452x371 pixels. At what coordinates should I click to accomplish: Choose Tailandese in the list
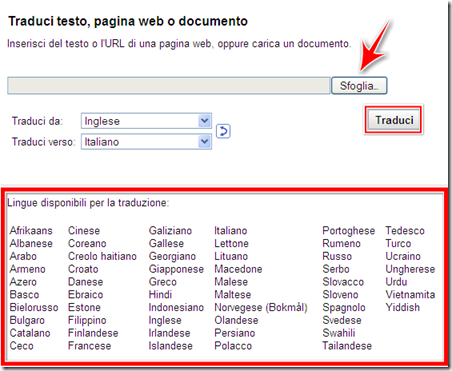347,346
